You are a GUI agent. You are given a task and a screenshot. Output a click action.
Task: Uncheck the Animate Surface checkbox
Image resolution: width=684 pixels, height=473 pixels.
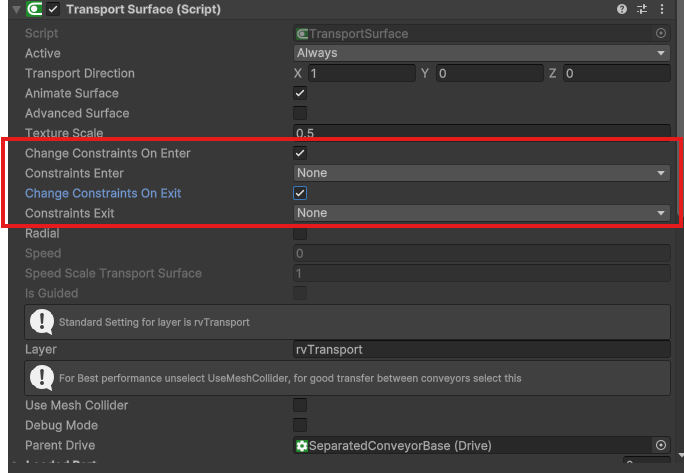pyautogui.click(x=300, y=93)
